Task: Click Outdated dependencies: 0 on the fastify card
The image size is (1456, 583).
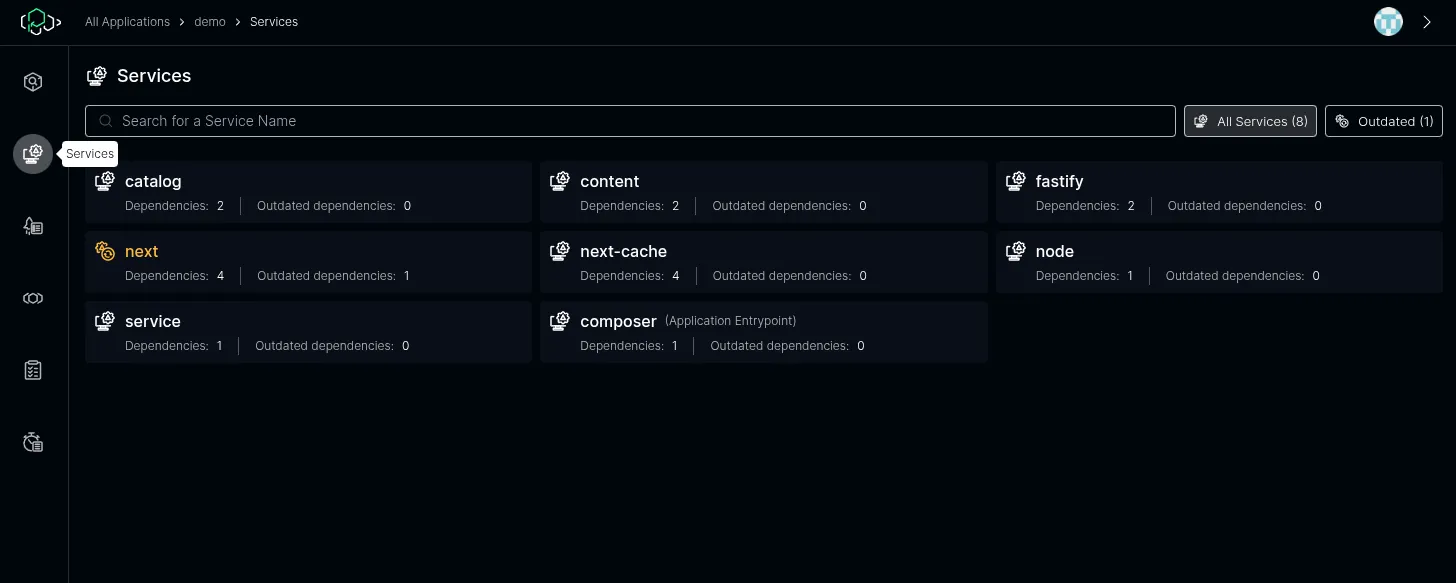Action: (x=1245, y=206)
